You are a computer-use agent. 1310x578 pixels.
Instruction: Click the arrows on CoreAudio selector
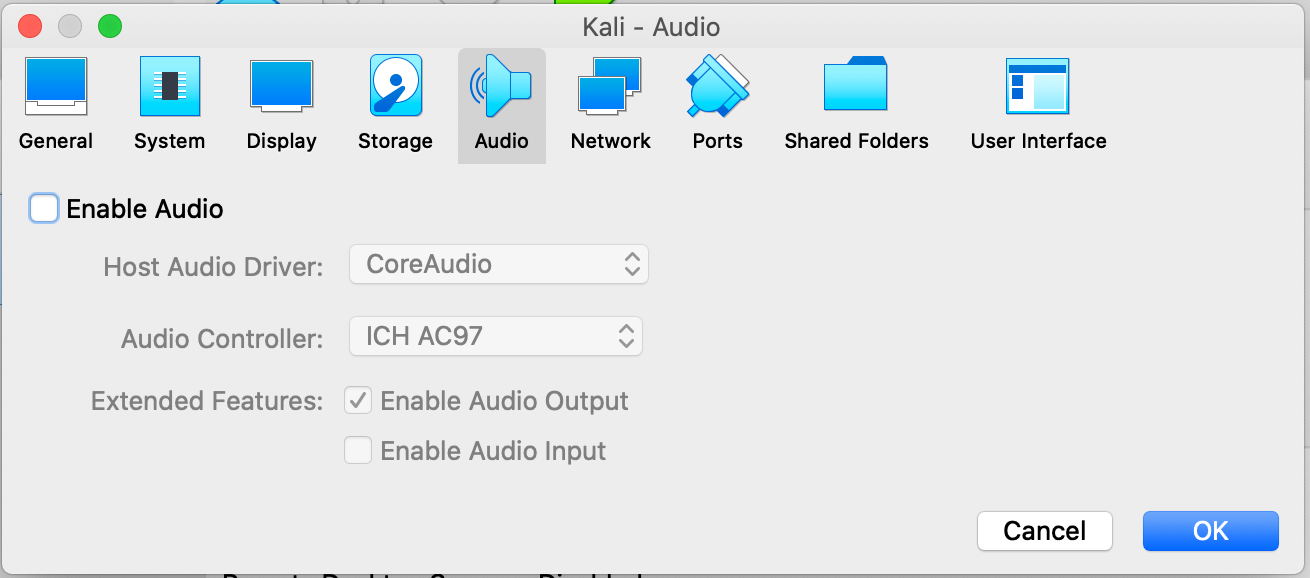tap(632, 264)
